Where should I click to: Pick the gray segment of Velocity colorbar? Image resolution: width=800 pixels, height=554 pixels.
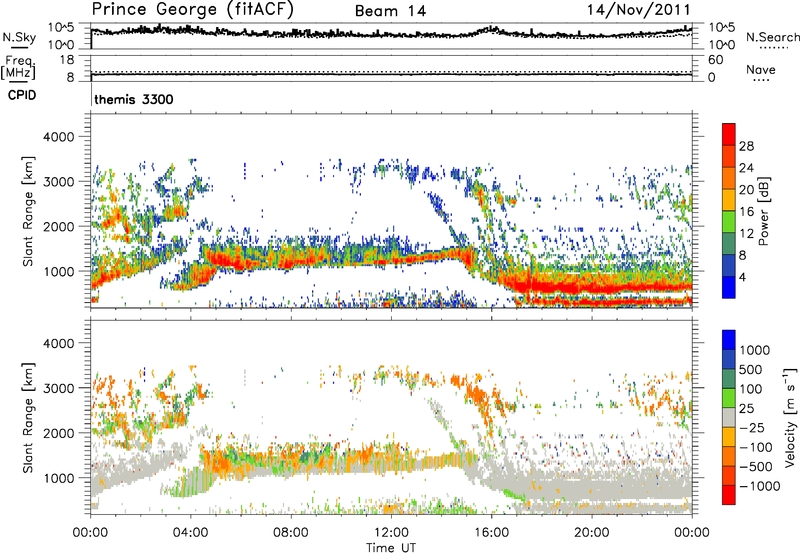click(729, 417)
